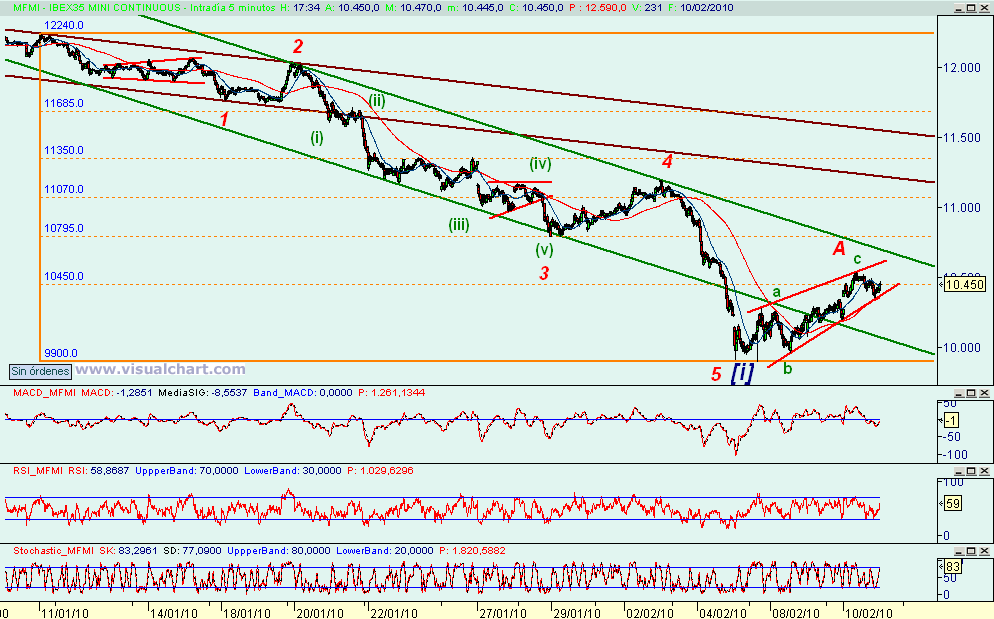Minimize the MACD_MFMI indicator panel

[x=959, y=393]
